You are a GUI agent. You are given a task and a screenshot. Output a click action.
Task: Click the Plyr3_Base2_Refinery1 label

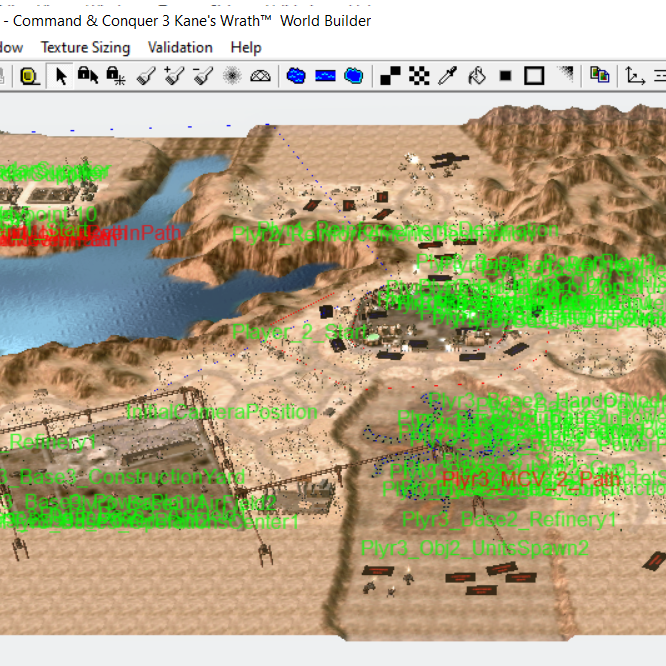(x=509, y=519)
